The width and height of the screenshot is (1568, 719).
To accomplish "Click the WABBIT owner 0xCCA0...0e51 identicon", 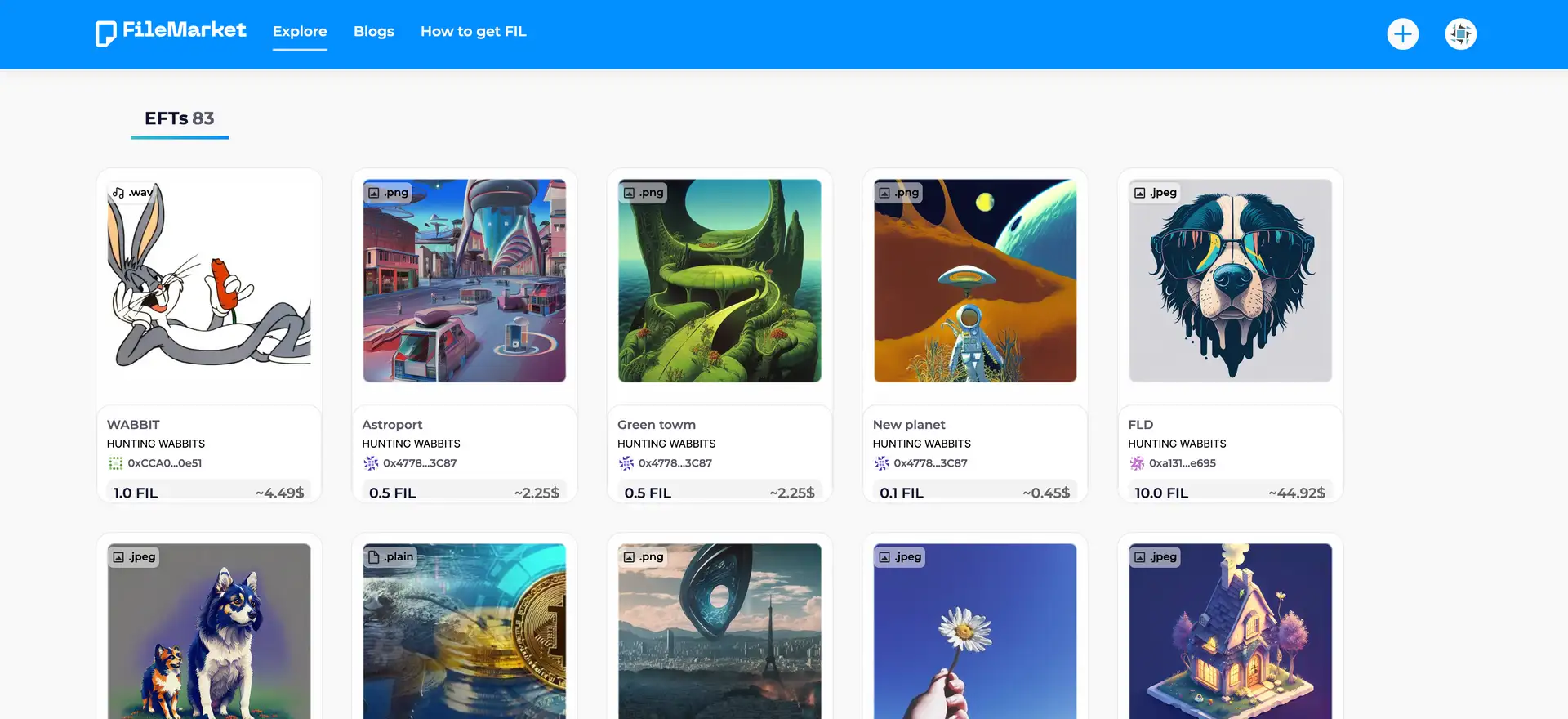I will coord(115,463).
